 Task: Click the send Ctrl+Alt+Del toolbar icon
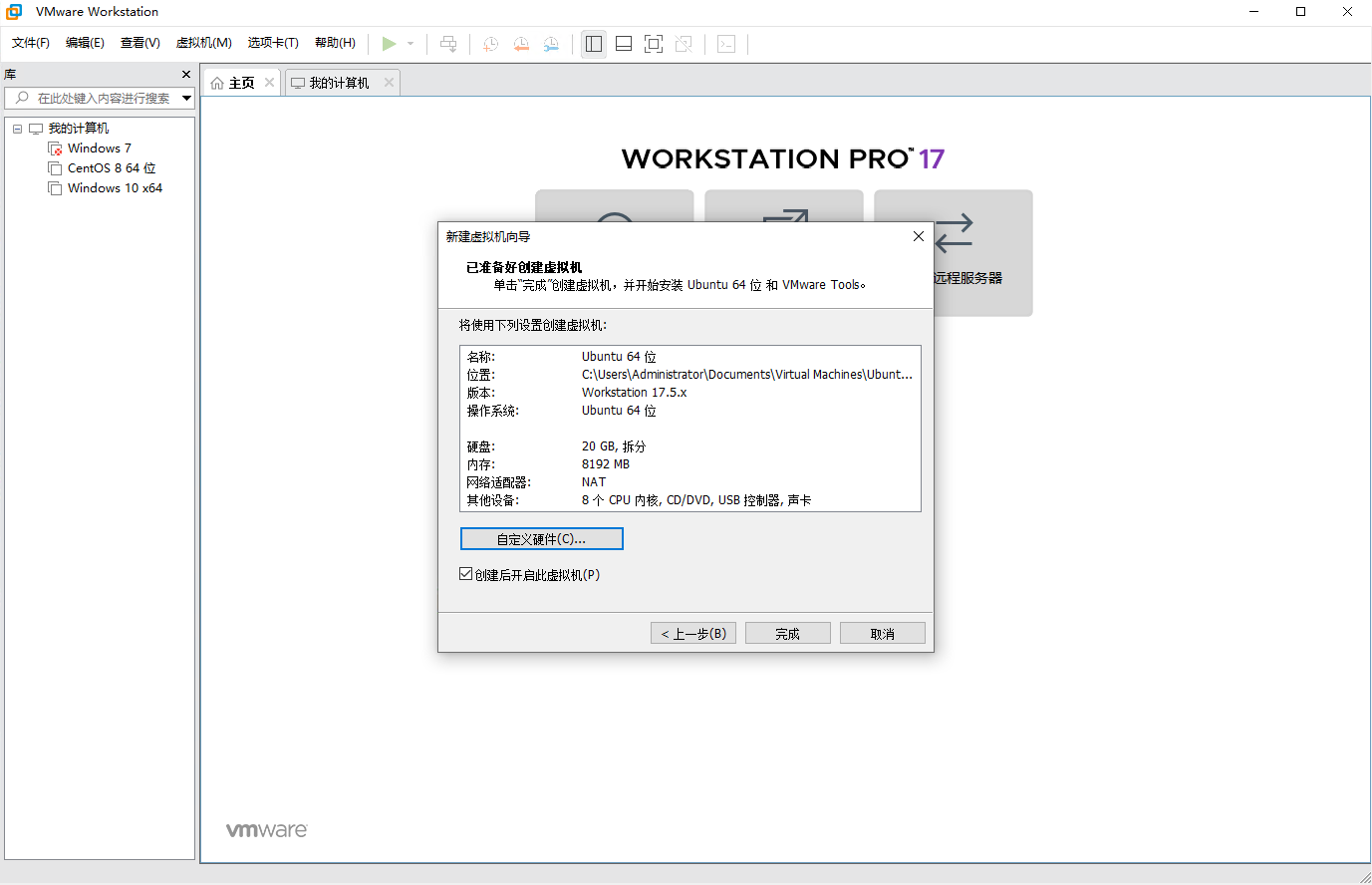[x=448, y=44]
